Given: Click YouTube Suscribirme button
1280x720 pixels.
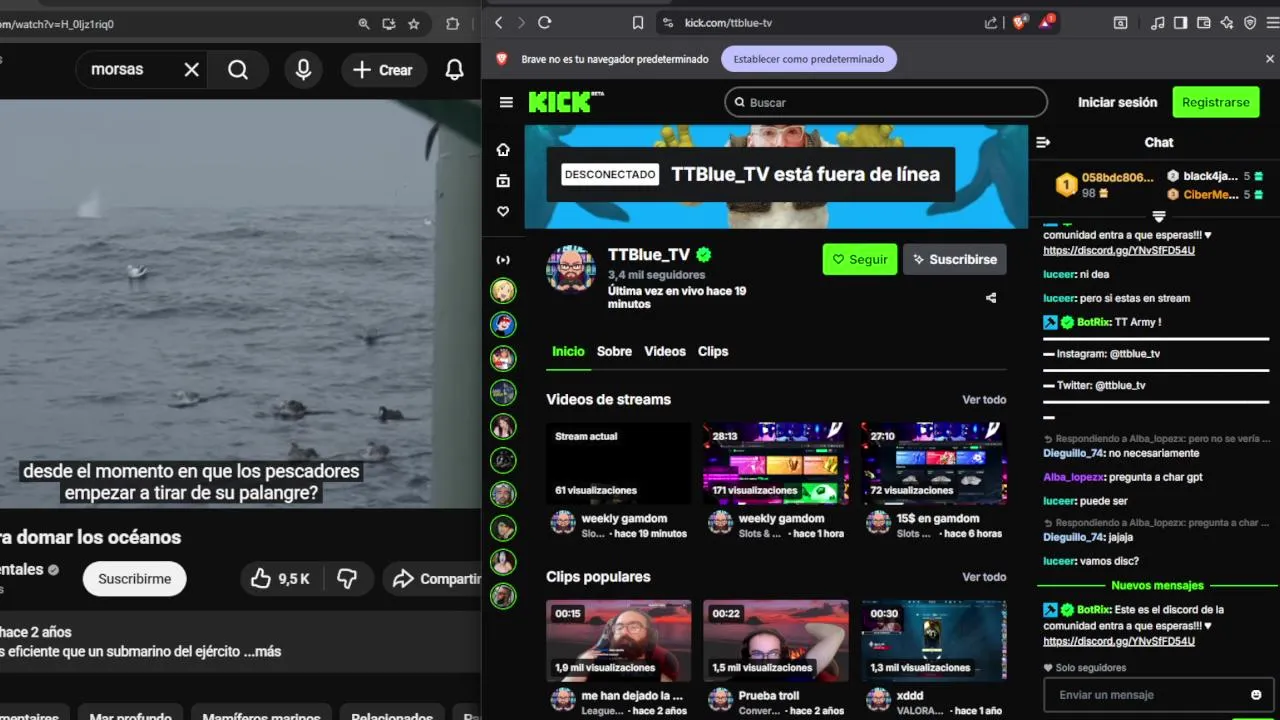Looking at the screenshot, I should point(134,578).
